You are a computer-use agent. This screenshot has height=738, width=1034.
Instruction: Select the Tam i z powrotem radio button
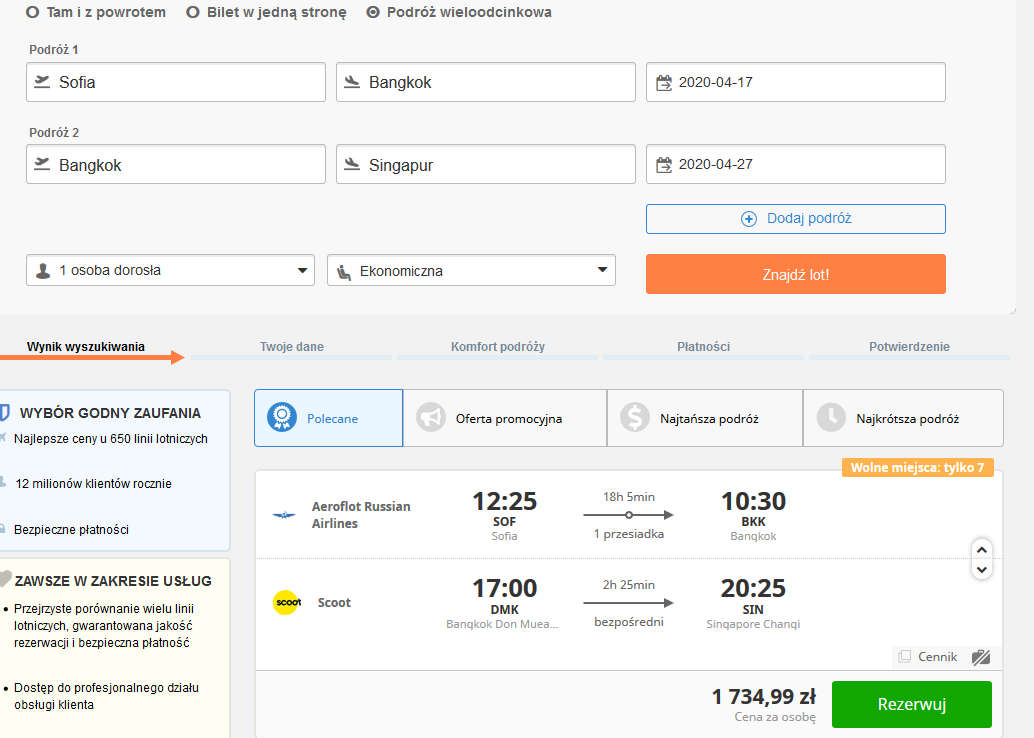pos(32,13)
